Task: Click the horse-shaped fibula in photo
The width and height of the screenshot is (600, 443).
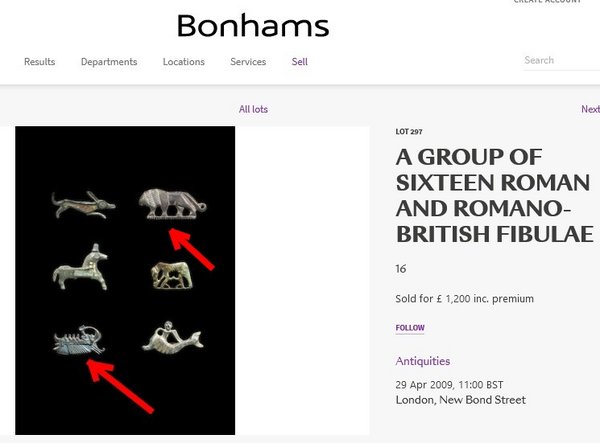Action: click(x=80, y=267)
